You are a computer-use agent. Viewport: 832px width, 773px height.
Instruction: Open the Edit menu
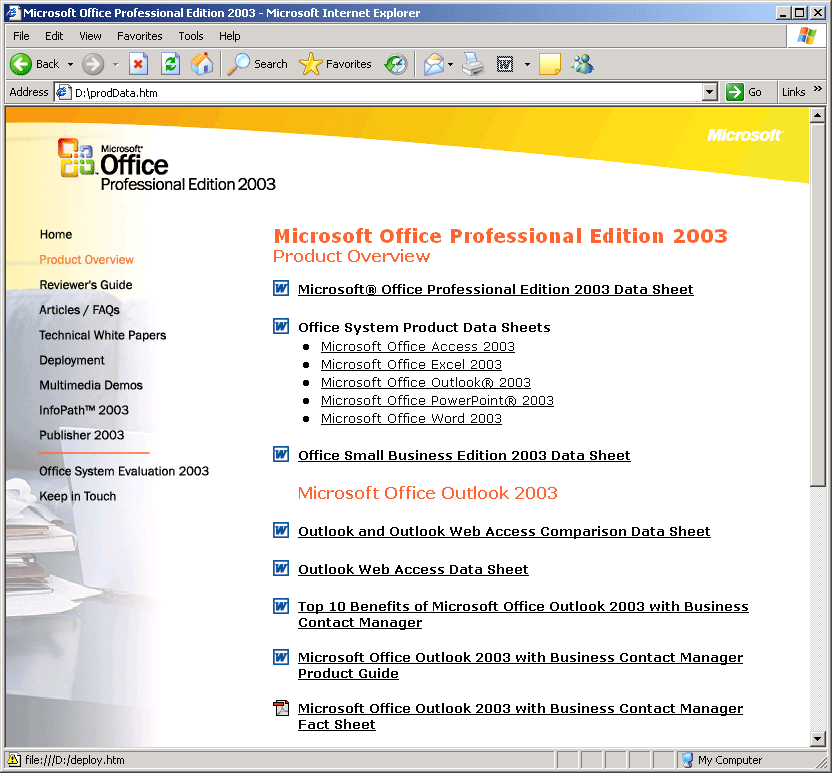[54, 36]
